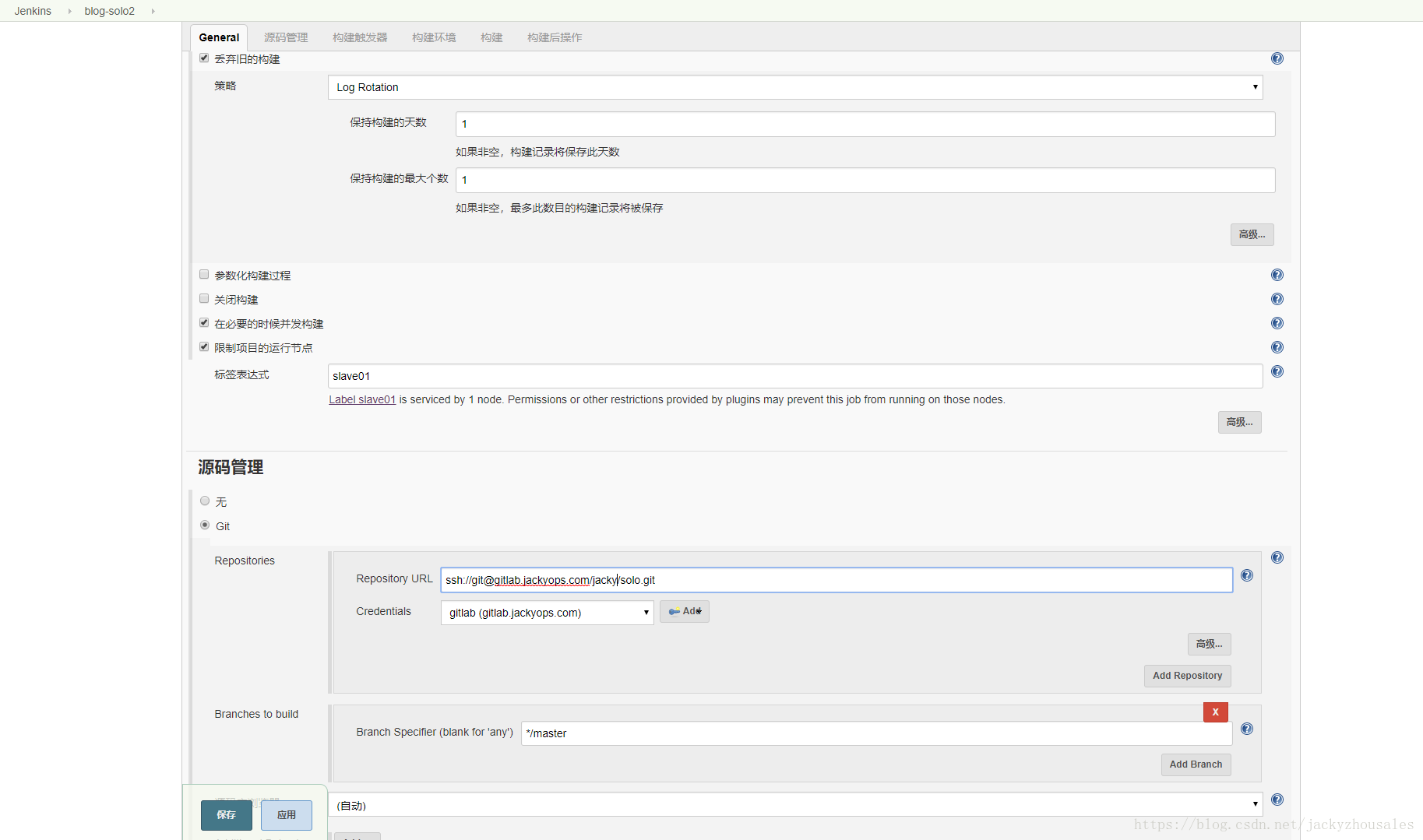
Task: Open help icon beside the (自动) dropdown
Action: pyautogui.click(x=1277, y=800)
